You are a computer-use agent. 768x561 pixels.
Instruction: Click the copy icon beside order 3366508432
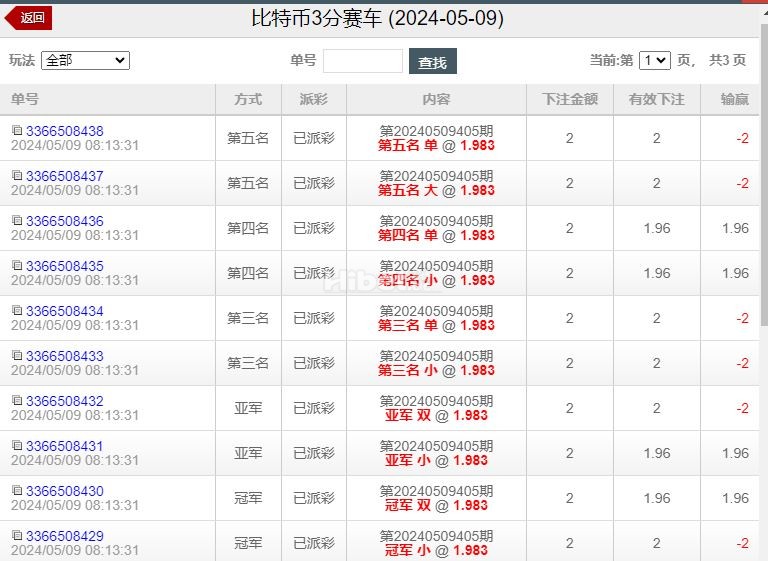coord(17,400)
